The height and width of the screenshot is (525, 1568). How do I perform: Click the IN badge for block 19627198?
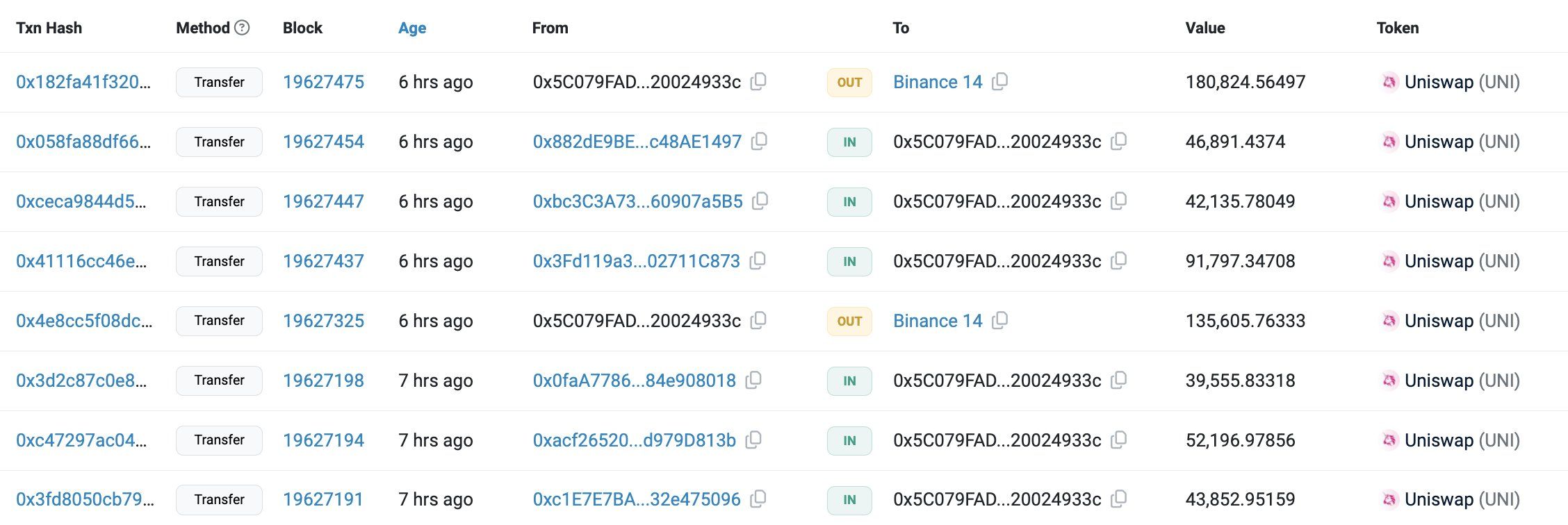(x=849, y=381)
